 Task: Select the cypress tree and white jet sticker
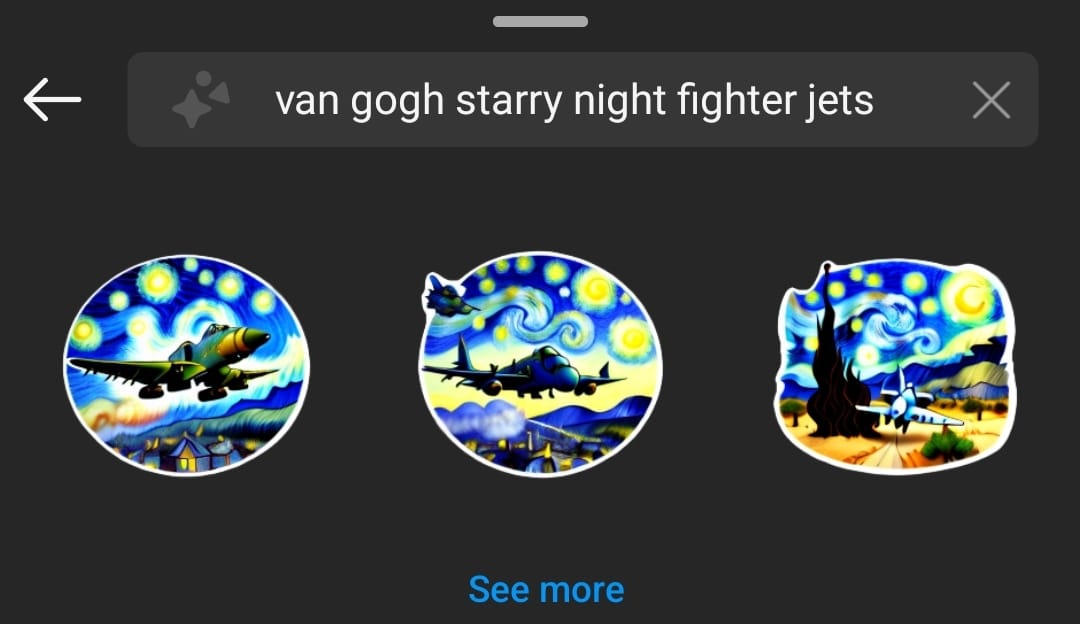click(894, 366)
